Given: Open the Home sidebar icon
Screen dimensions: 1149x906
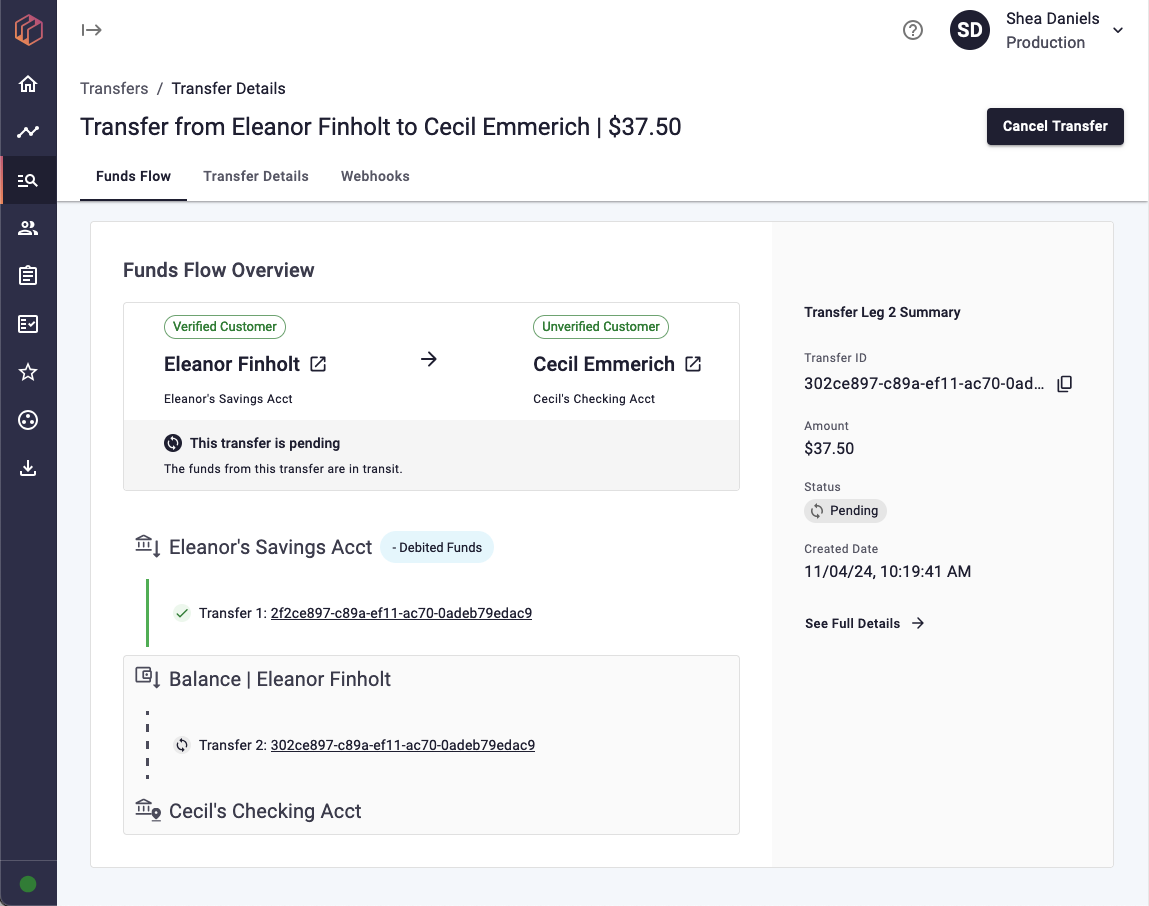Looking at the screenshot, I should pyautogui.click(x=28, y=84).
